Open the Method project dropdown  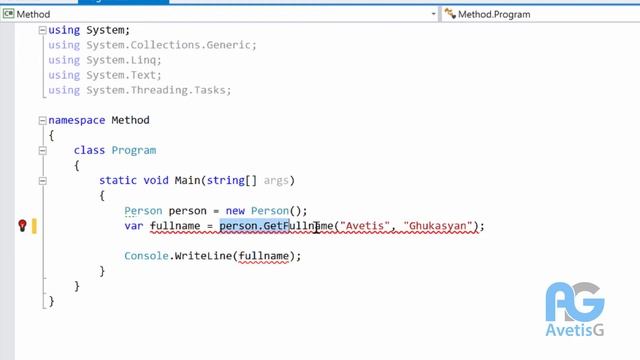(x=433, y=14)
